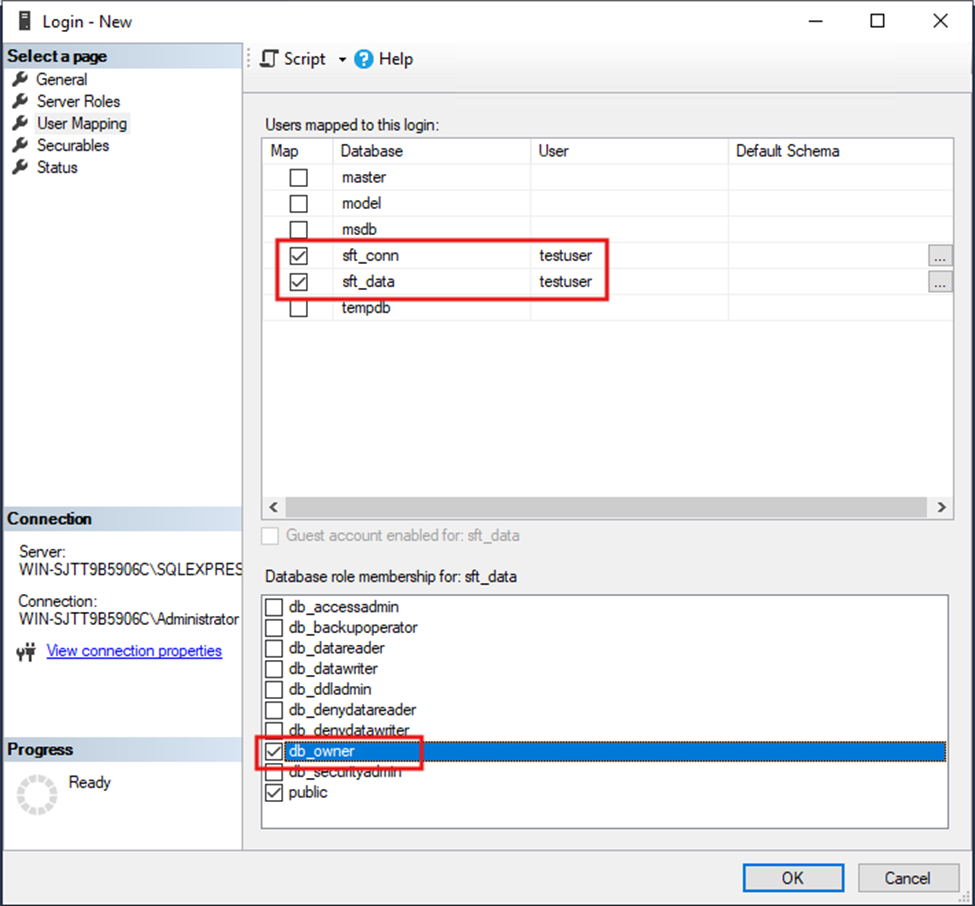Cancel the new login dialog

(x=907, y=878)
